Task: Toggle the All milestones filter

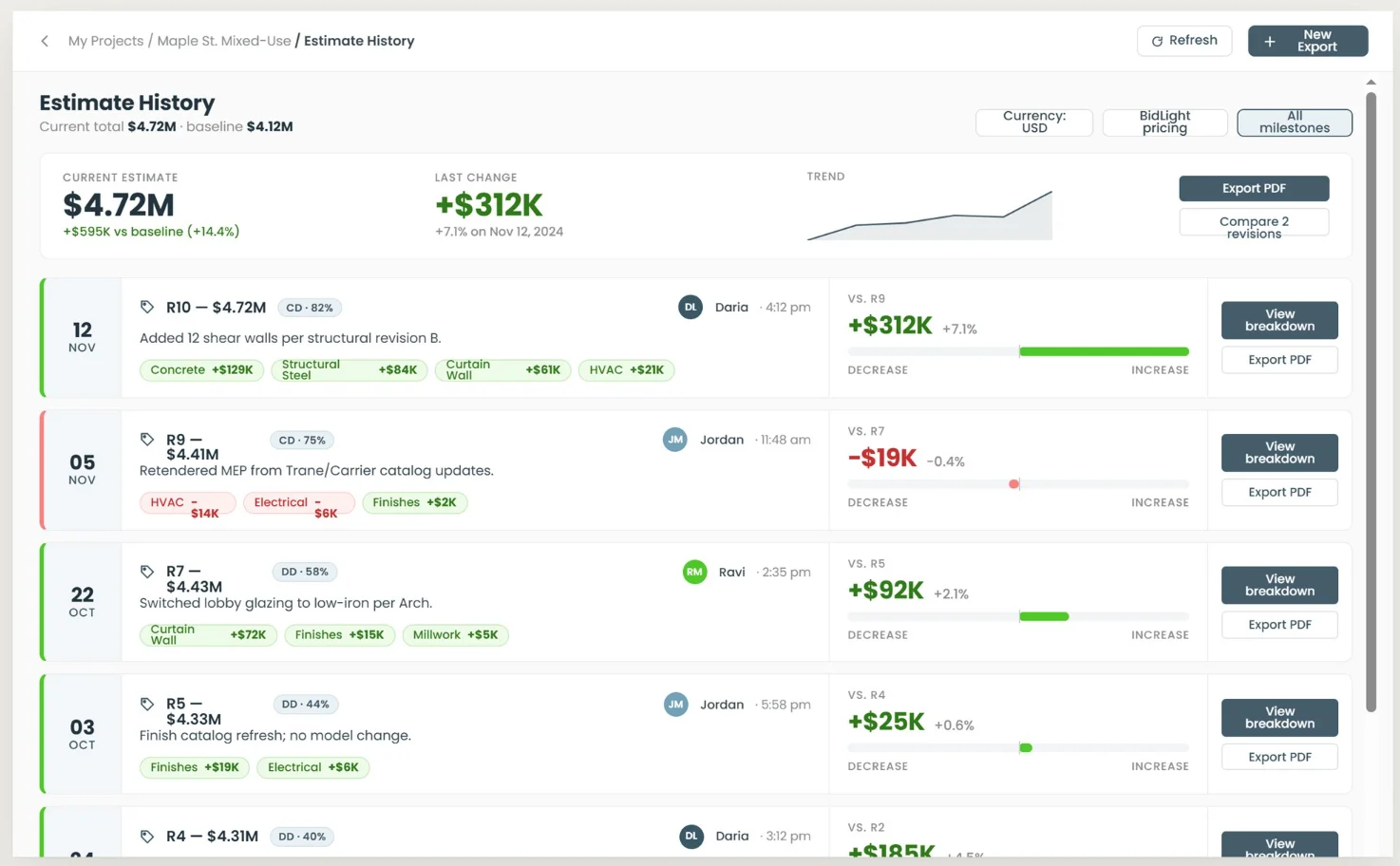Action: (1295, 122)
